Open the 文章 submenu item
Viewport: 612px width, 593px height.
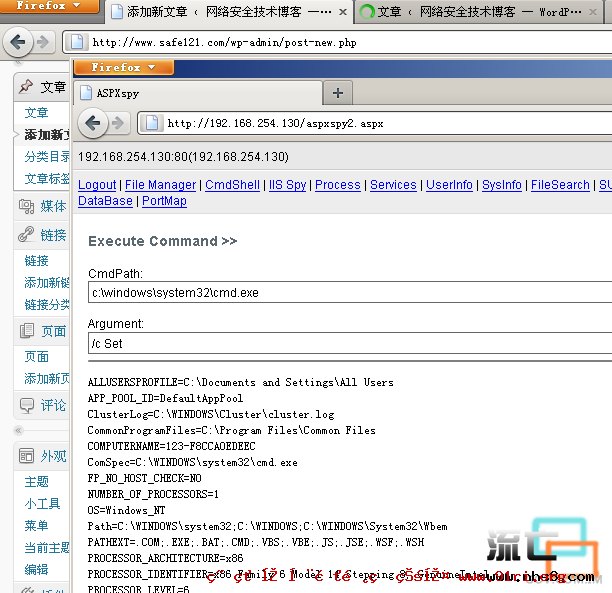coord(36,113)
